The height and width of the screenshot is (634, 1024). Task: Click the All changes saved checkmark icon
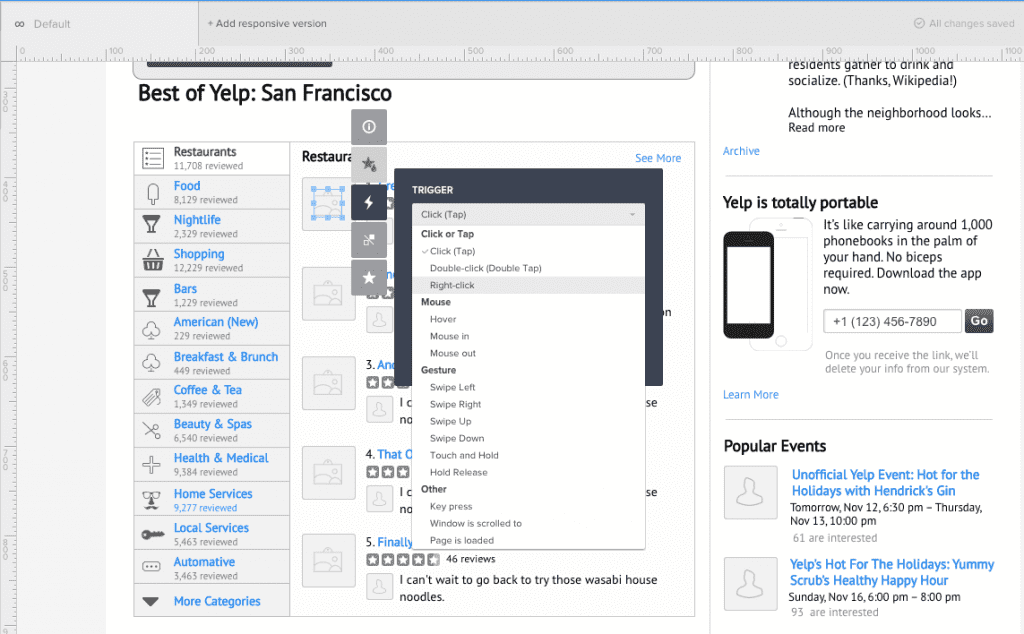pos(919,23)
